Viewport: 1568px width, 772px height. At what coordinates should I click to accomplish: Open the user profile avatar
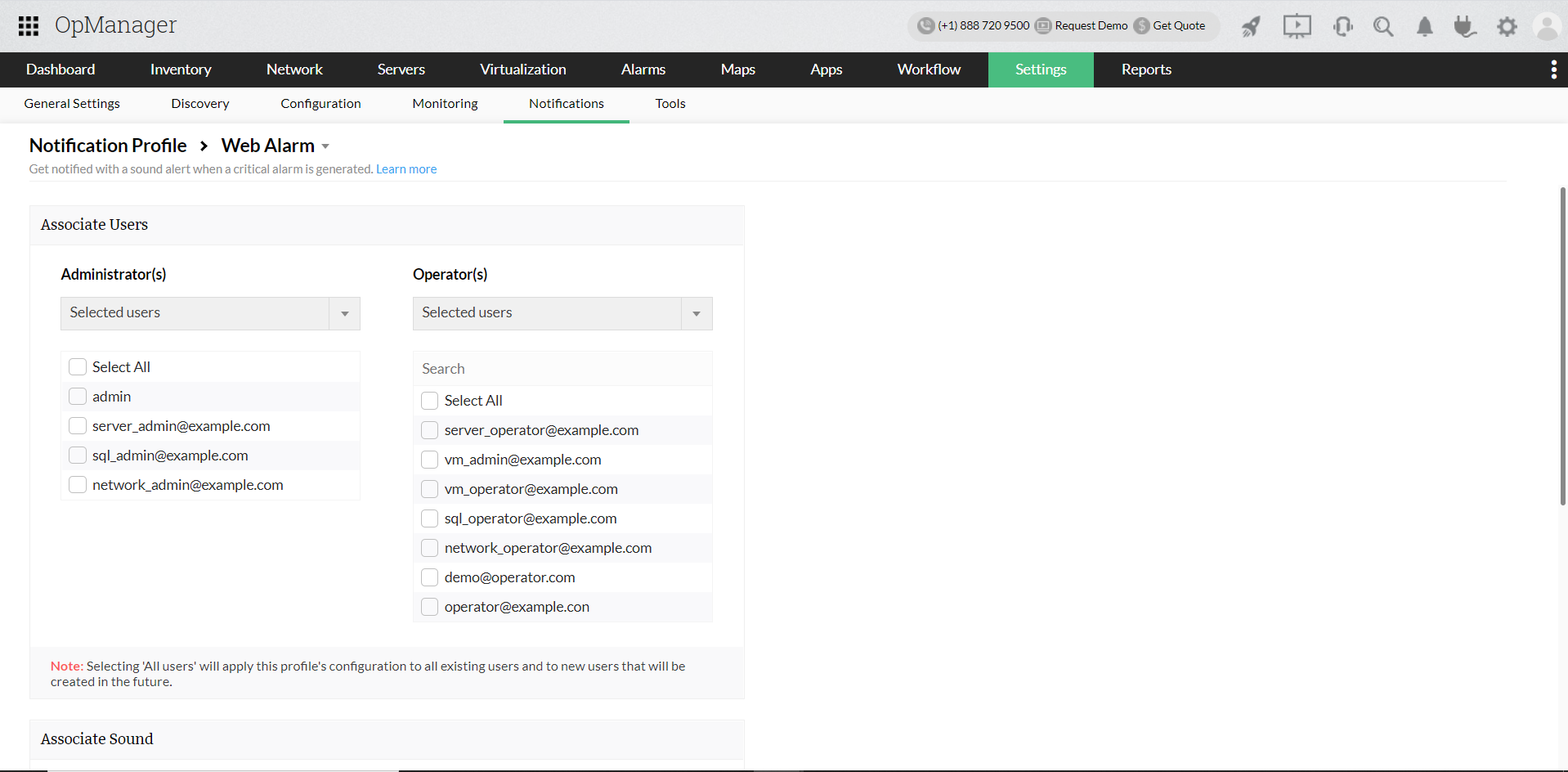coord(1547,26)
